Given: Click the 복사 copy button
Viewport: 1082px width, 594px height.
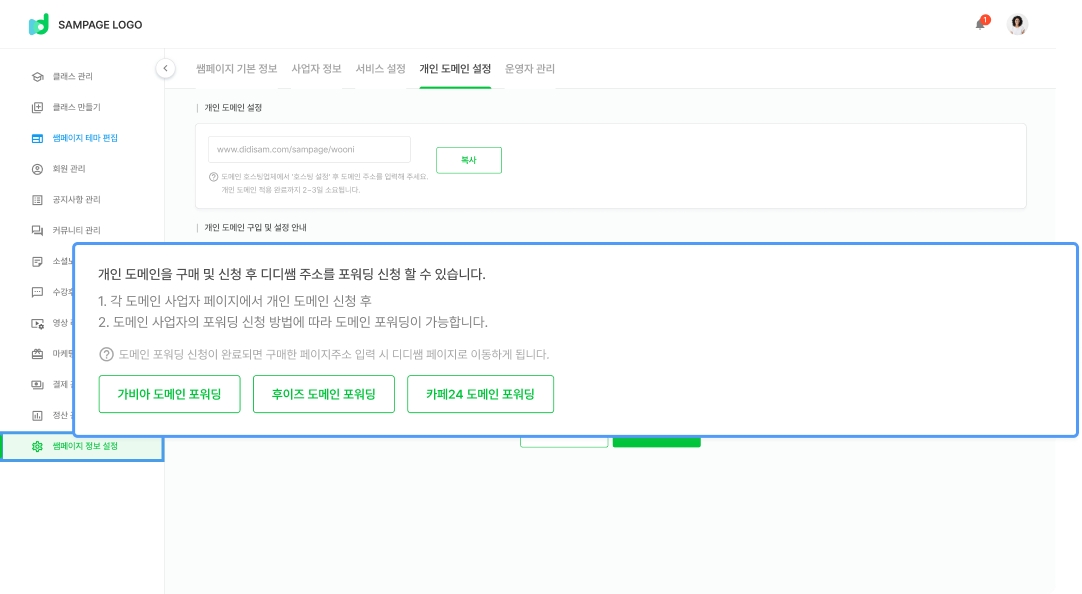Looking at the screenshot, I should pos(468,160).
